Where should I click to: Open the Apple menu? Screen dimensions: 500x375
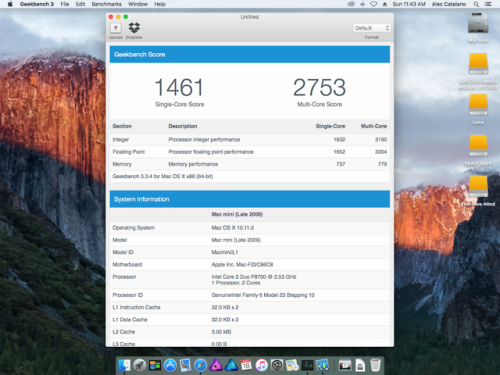tap(10, 4)
